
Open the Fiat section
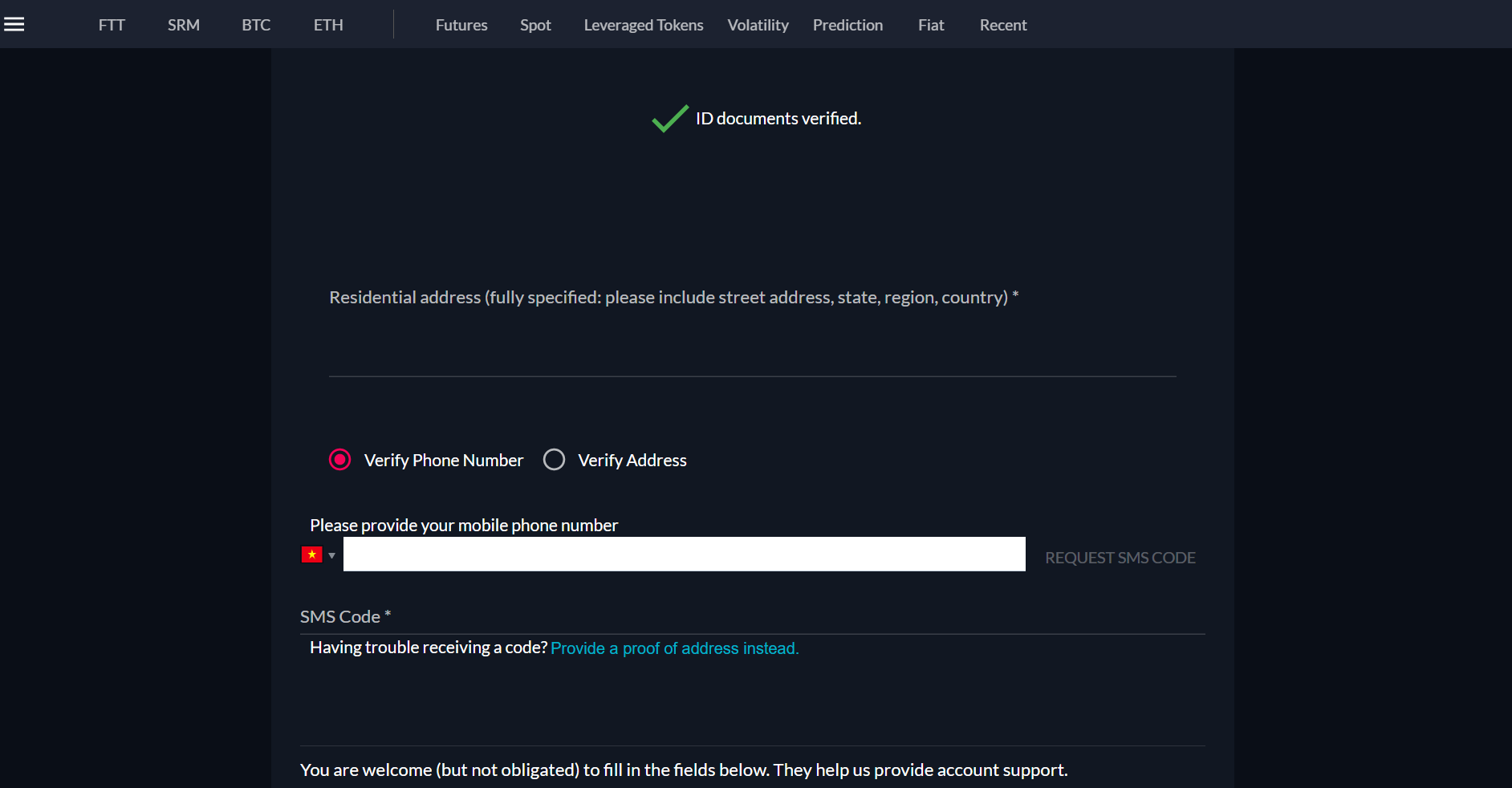click(931, 25)
